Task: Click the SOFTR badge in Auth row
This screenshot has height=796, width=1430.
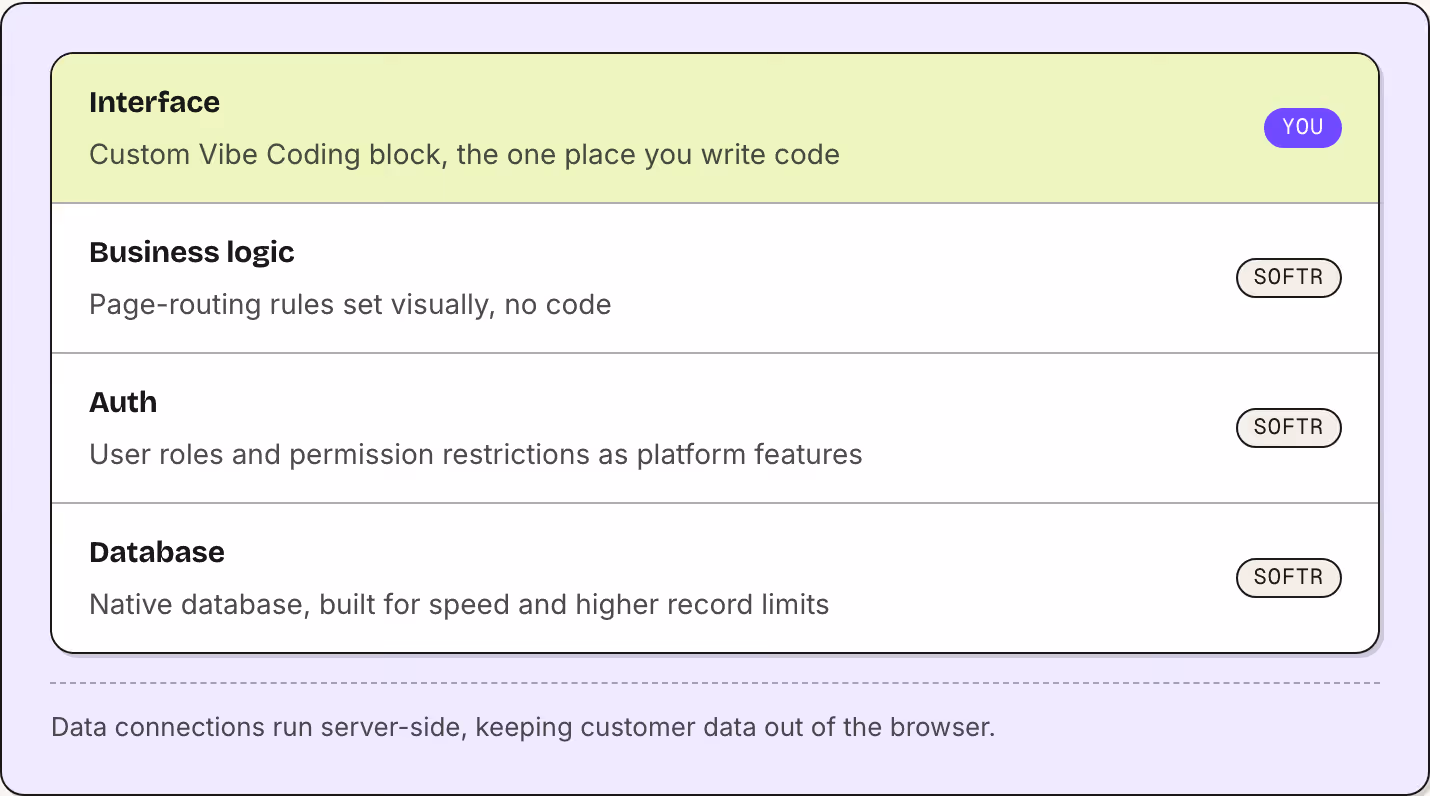Action: click(1288, 428)
